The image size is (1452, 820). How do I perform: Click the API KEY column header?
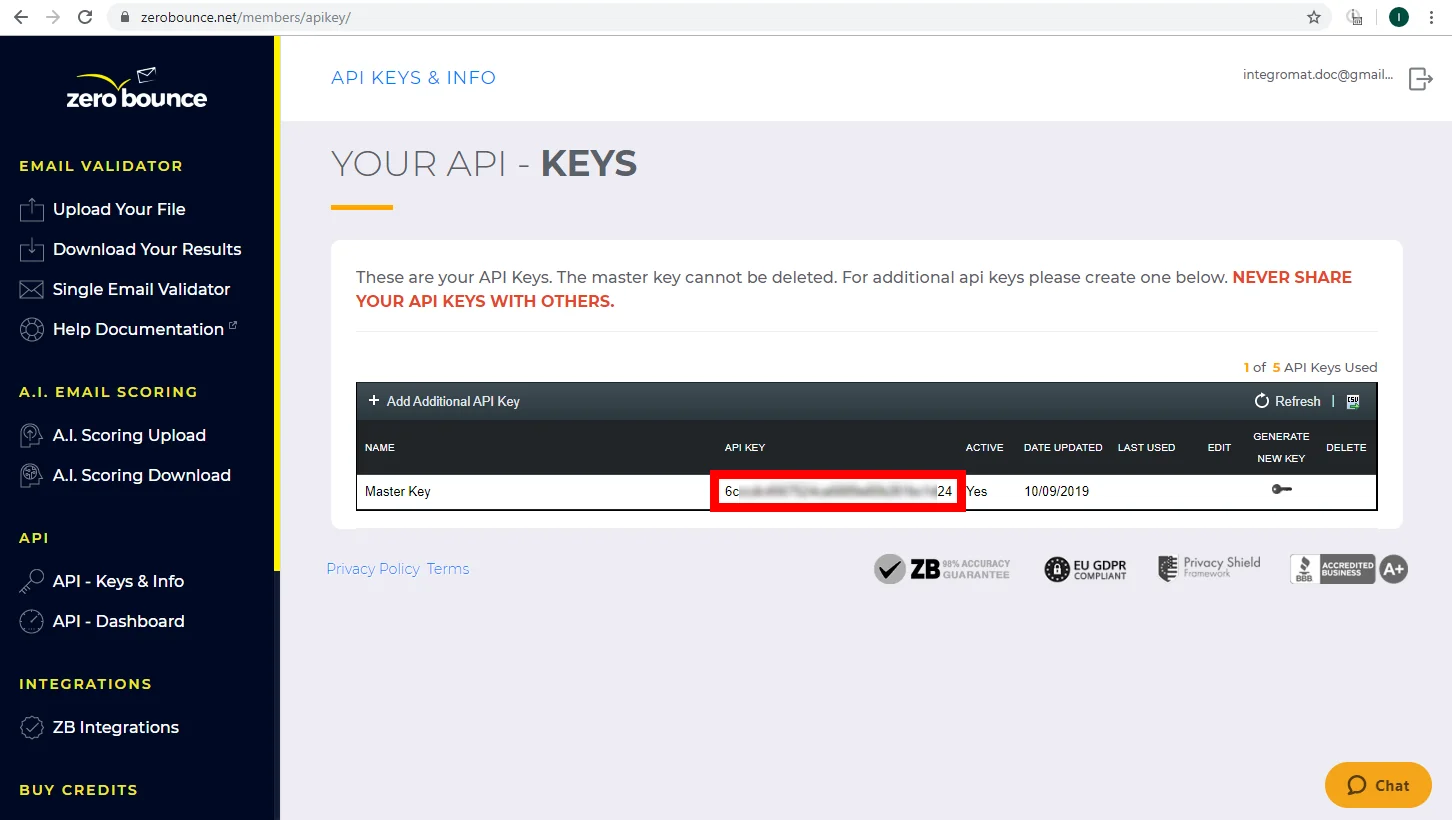[745, 447]
